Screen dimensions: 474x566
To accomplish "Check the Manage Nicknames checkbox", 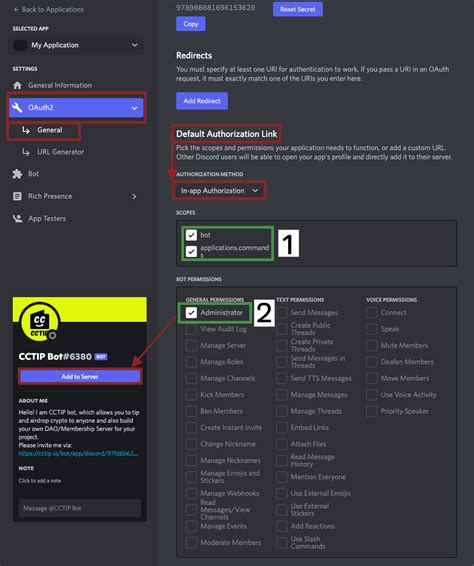I will tap(191, 461).
